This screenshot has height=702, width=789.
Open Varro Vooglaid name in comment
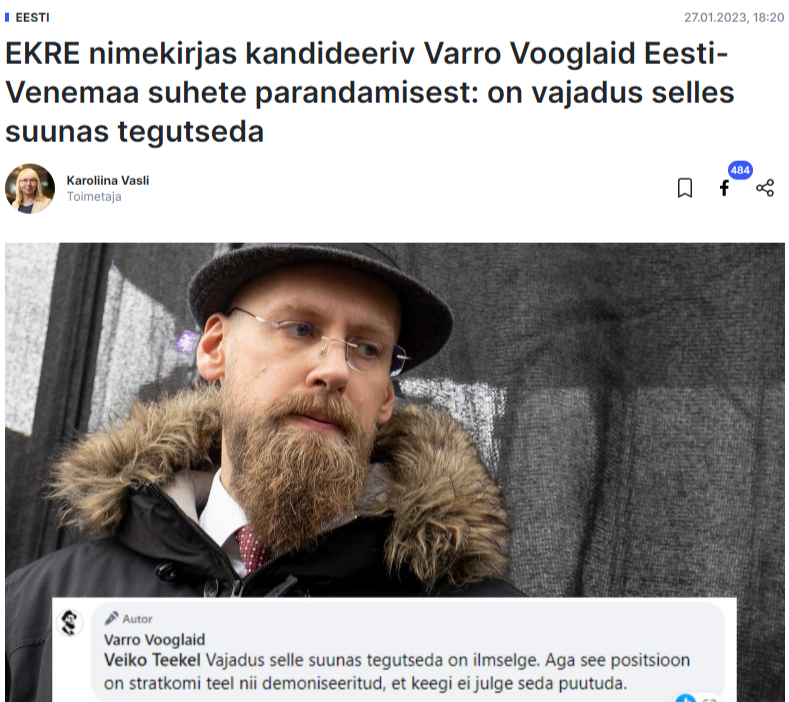(x=154, y=640)
